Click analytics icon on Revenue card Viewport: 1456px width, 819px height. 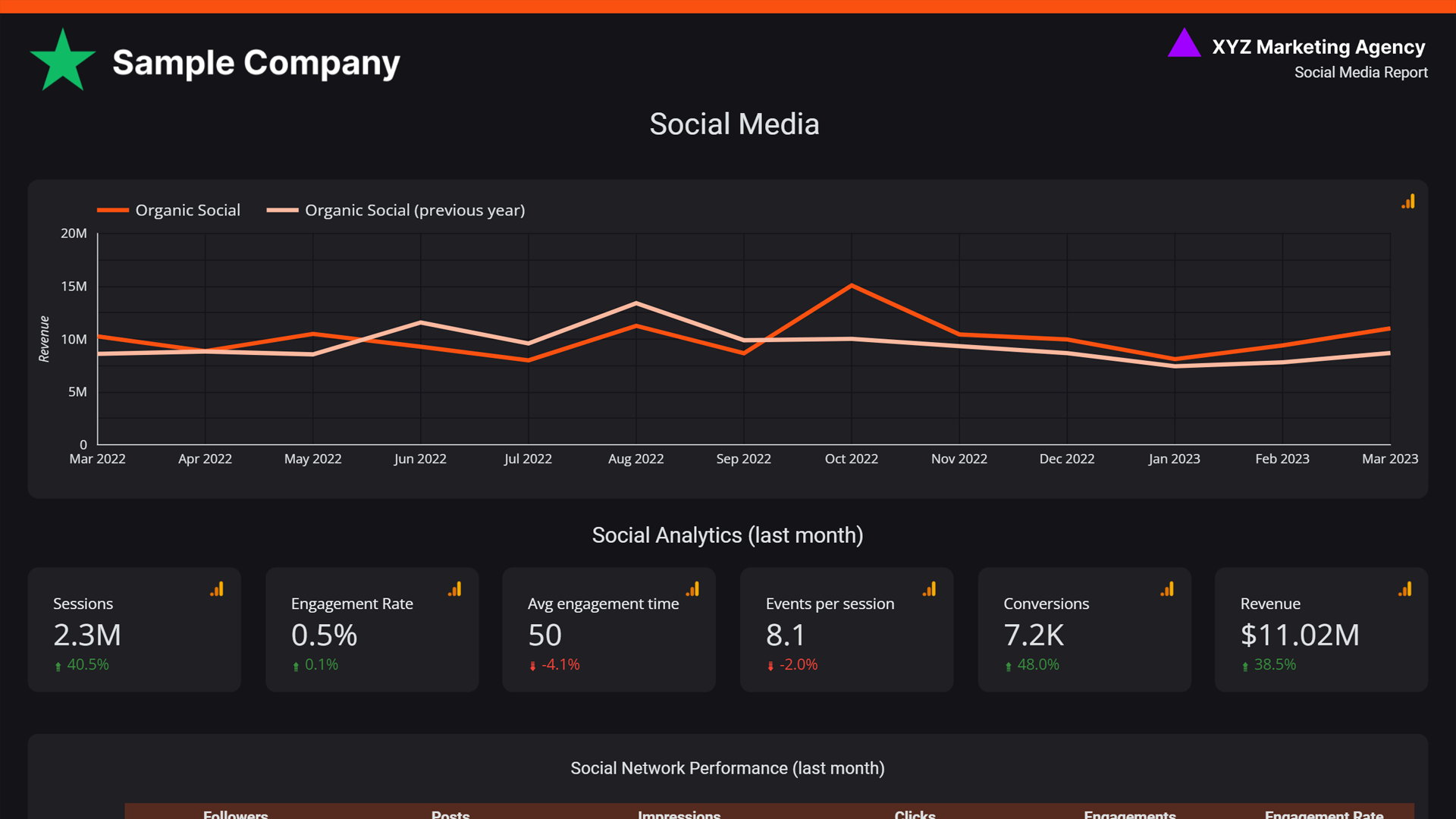click(x=1405, y=589)
